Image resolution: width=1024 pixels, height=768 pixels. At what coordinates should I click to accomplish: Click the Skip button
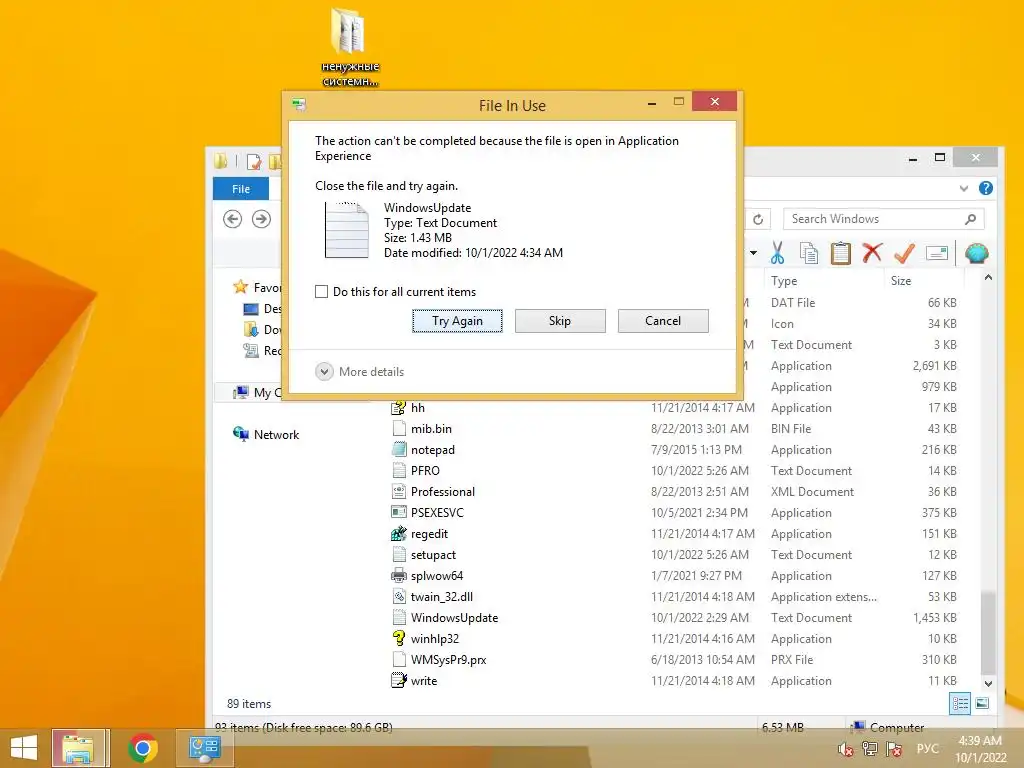click(x=560, y=321)
